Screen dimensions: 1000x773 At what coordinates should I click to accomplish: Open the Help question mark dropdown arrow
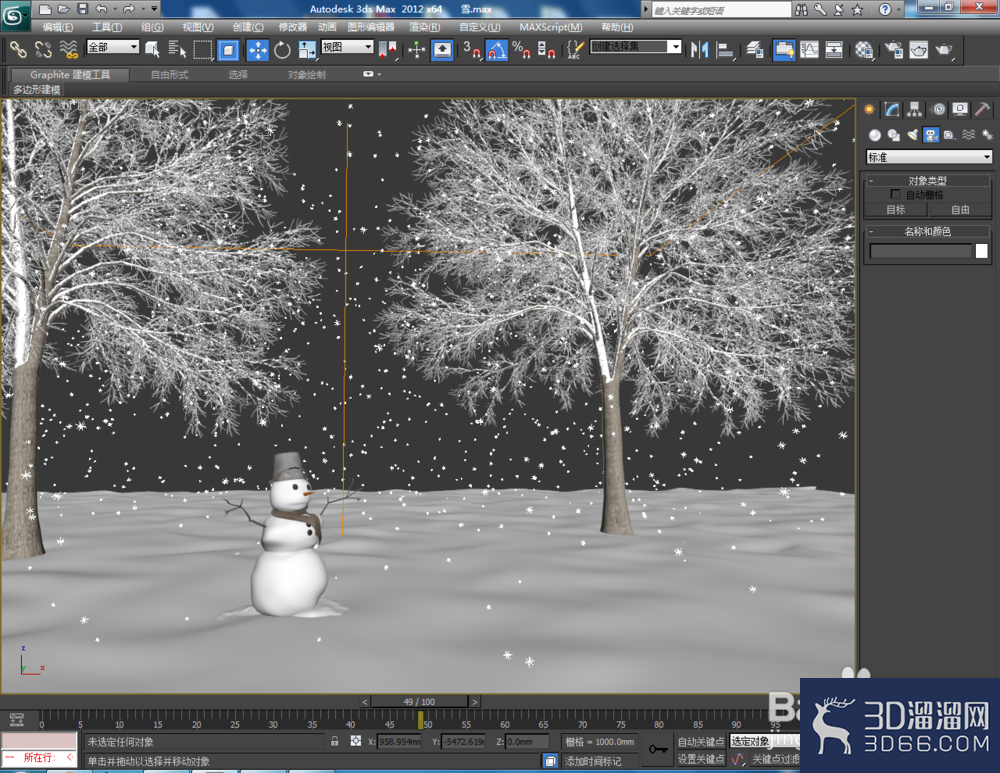899,9
